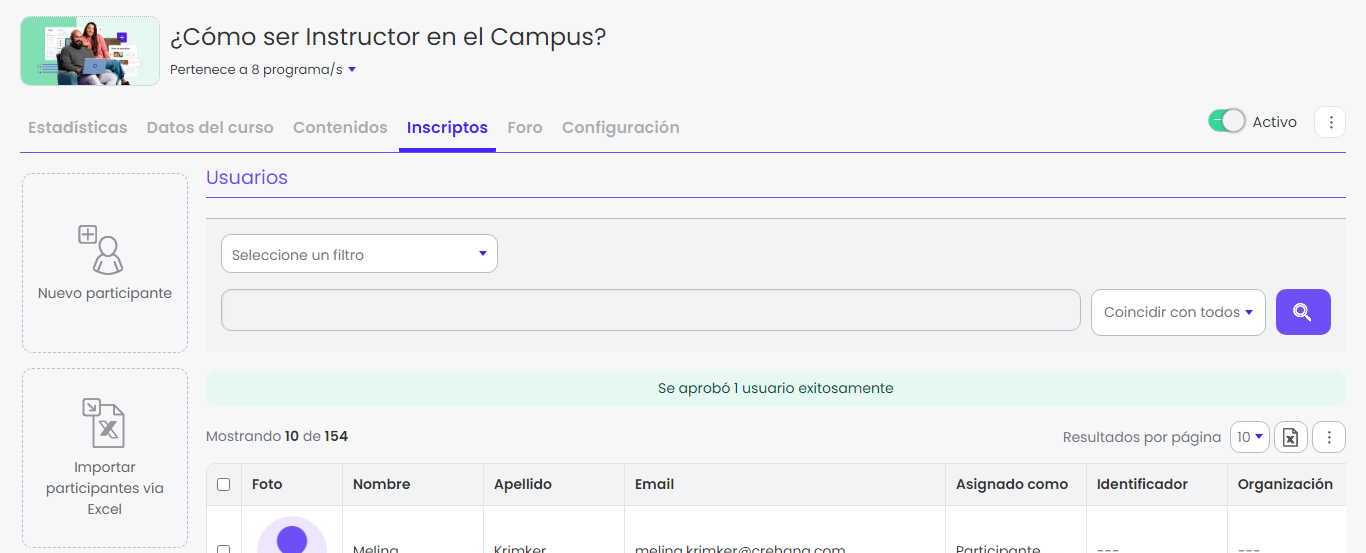Screen dimensions: 1366x553
Task: Click Importar participantes vía Excel label
Action: (104, 488)
